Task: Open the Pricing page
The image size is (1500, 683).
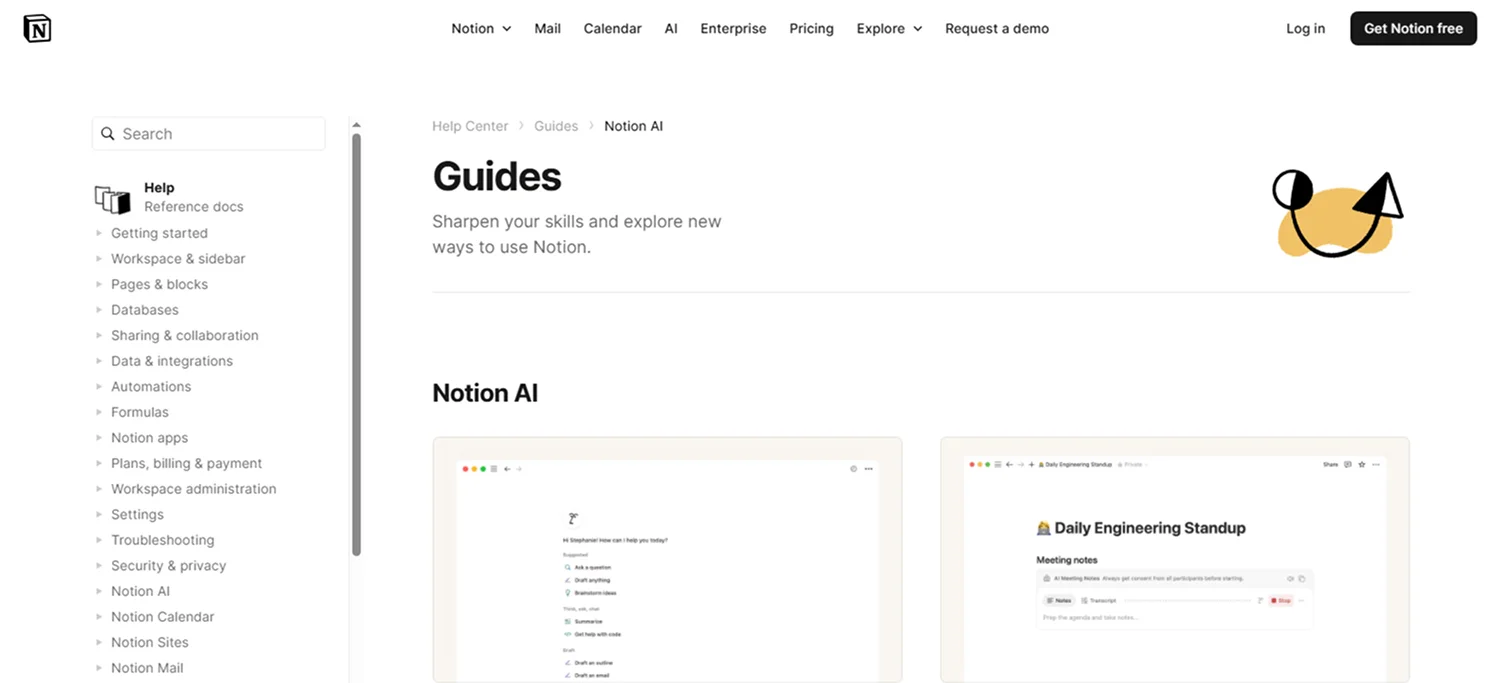Action: point(811,29)
